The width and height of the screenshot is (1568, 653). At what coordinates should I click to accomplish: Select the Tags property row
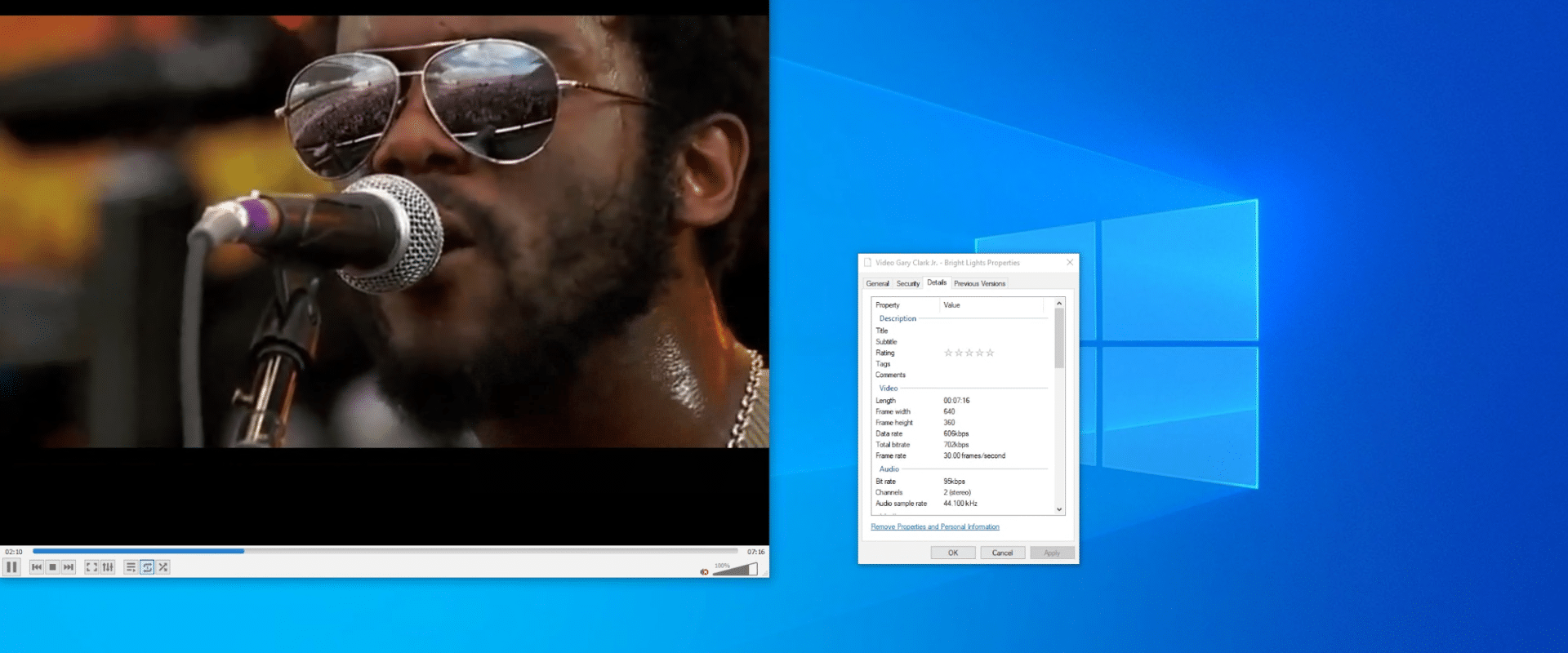[962, 364]
